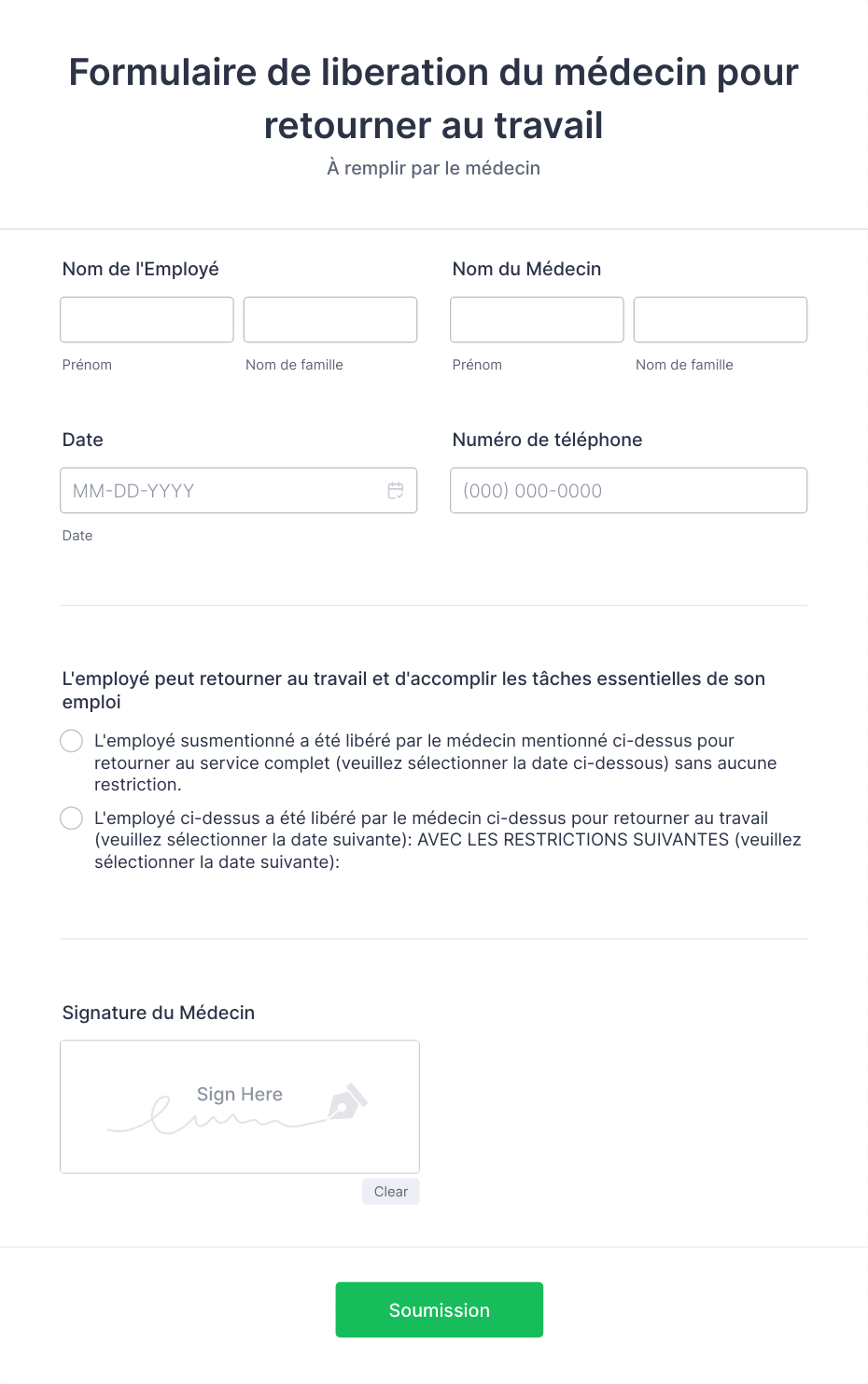Click the small "Date" sublabel below date field
Image resolution: width=868 pixels, height=1384 pixels.
click(77, 536)
